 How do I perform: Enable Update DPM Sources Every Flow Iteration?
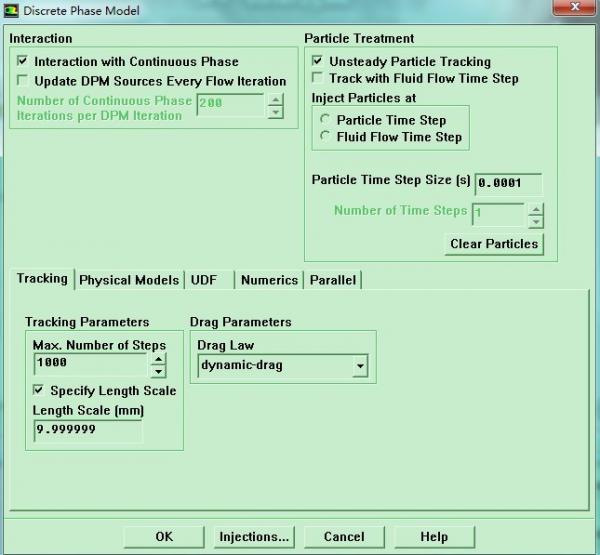(x=22, y=81)
